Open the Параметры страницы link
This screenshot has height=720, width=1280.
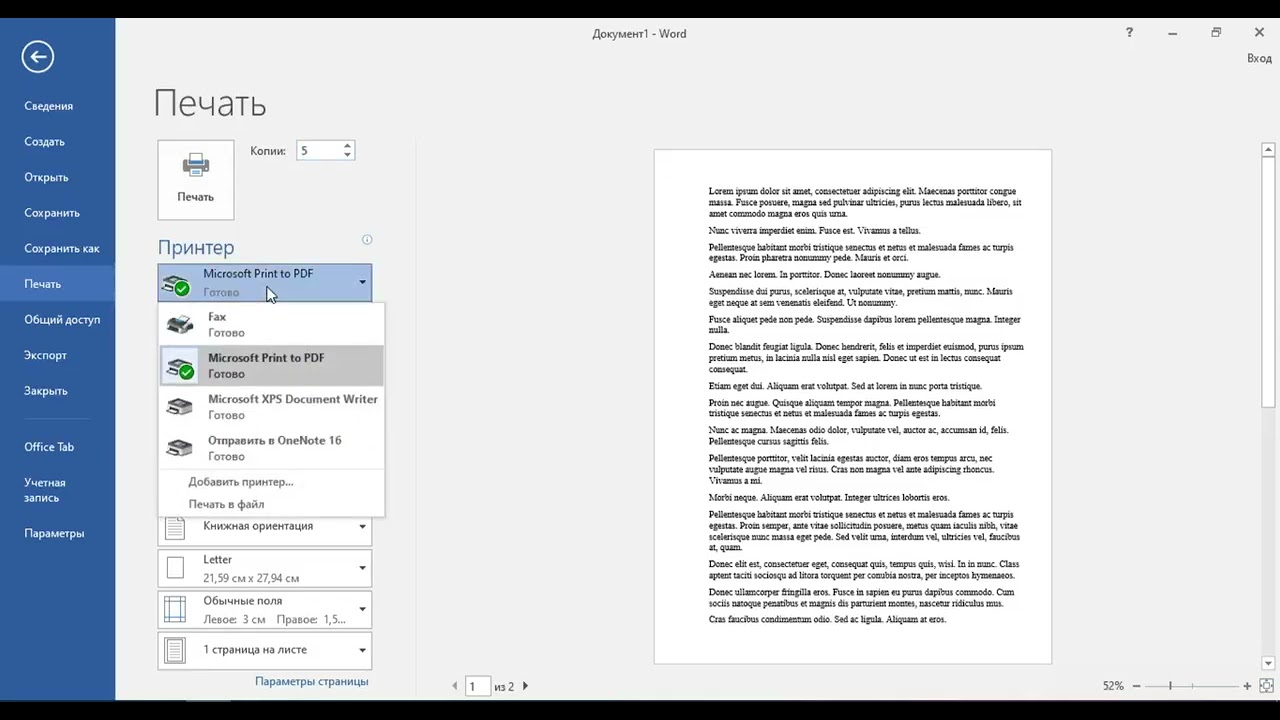(312, 682)
